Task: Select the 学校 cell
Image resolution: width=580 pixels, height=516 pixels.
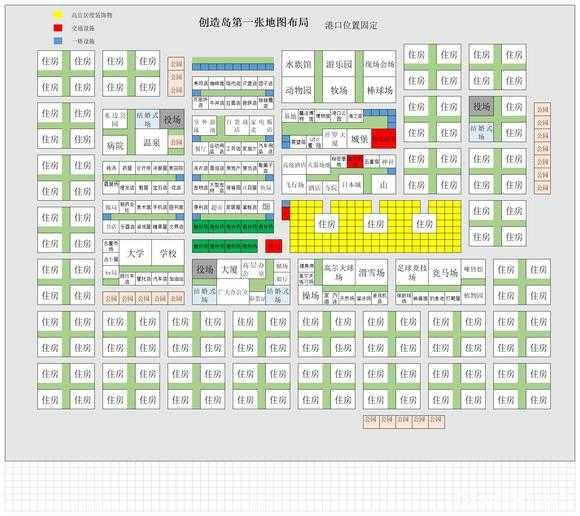Action: point(168,253)
